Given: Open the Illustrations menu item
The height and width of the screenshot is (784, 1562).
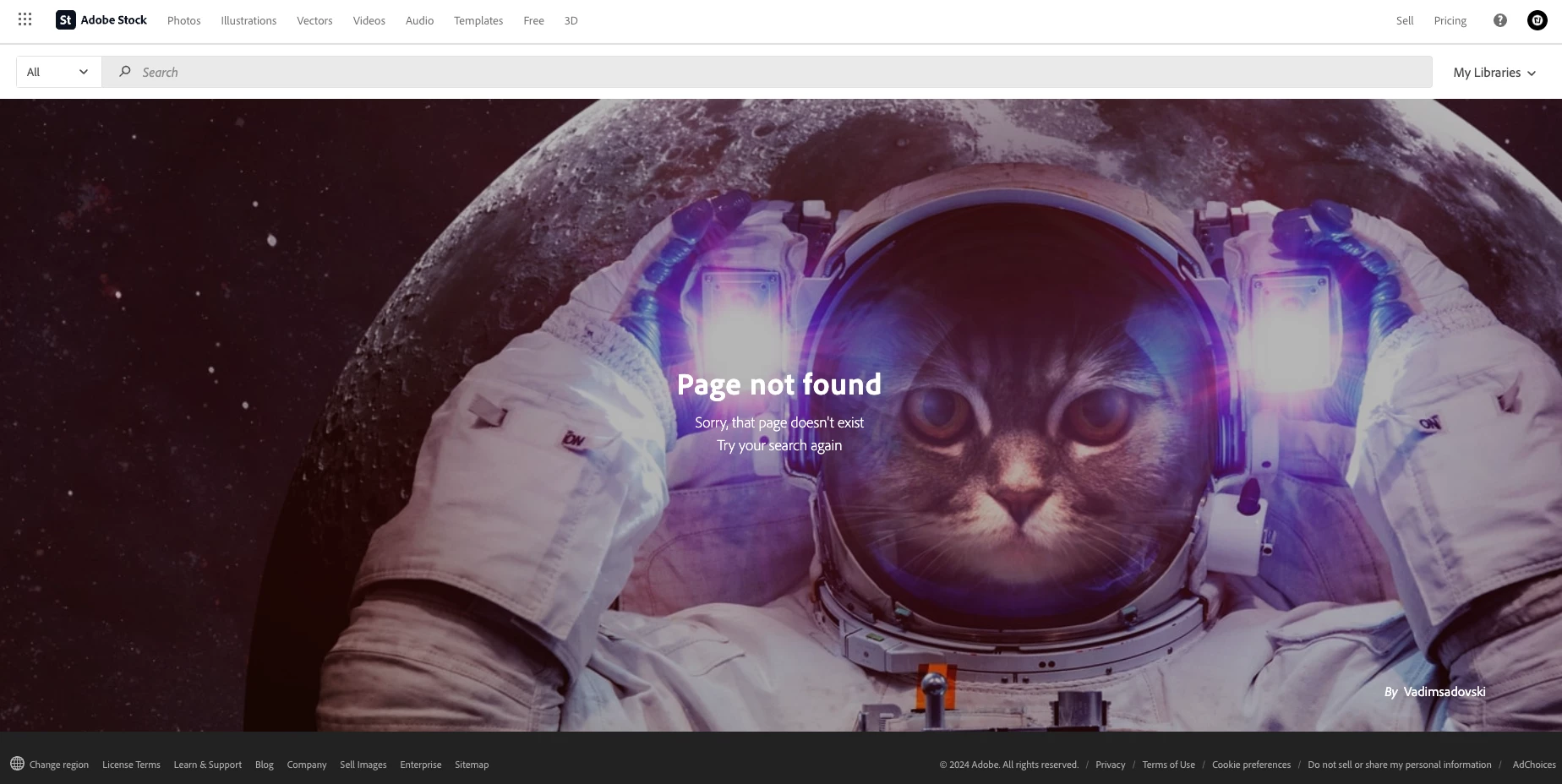Looking at the screenshot, I should (x=248, y=20).
